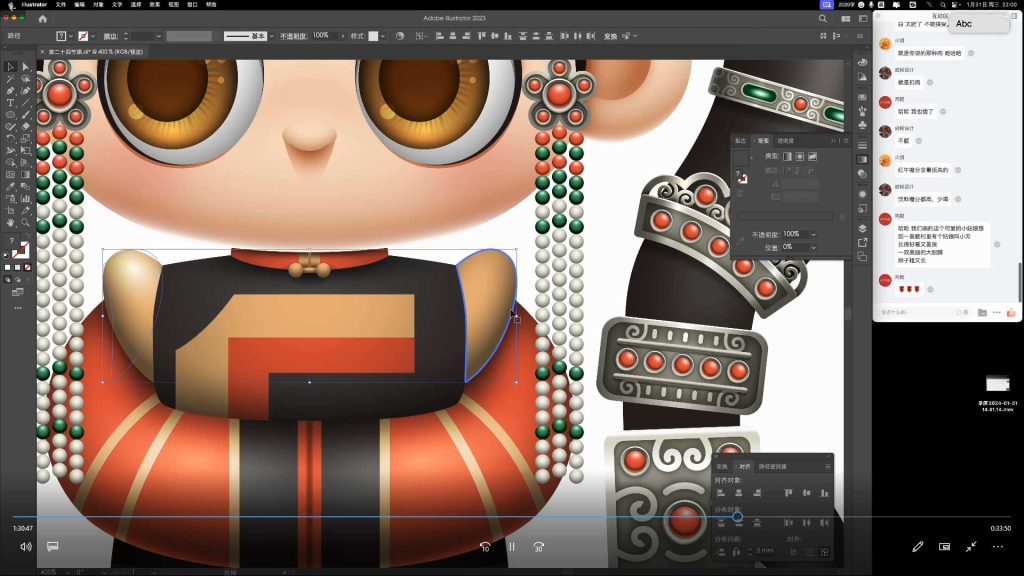Choose the radial gradient type icon
Viewport: 1024px width, 576px height.
point(799,157)
